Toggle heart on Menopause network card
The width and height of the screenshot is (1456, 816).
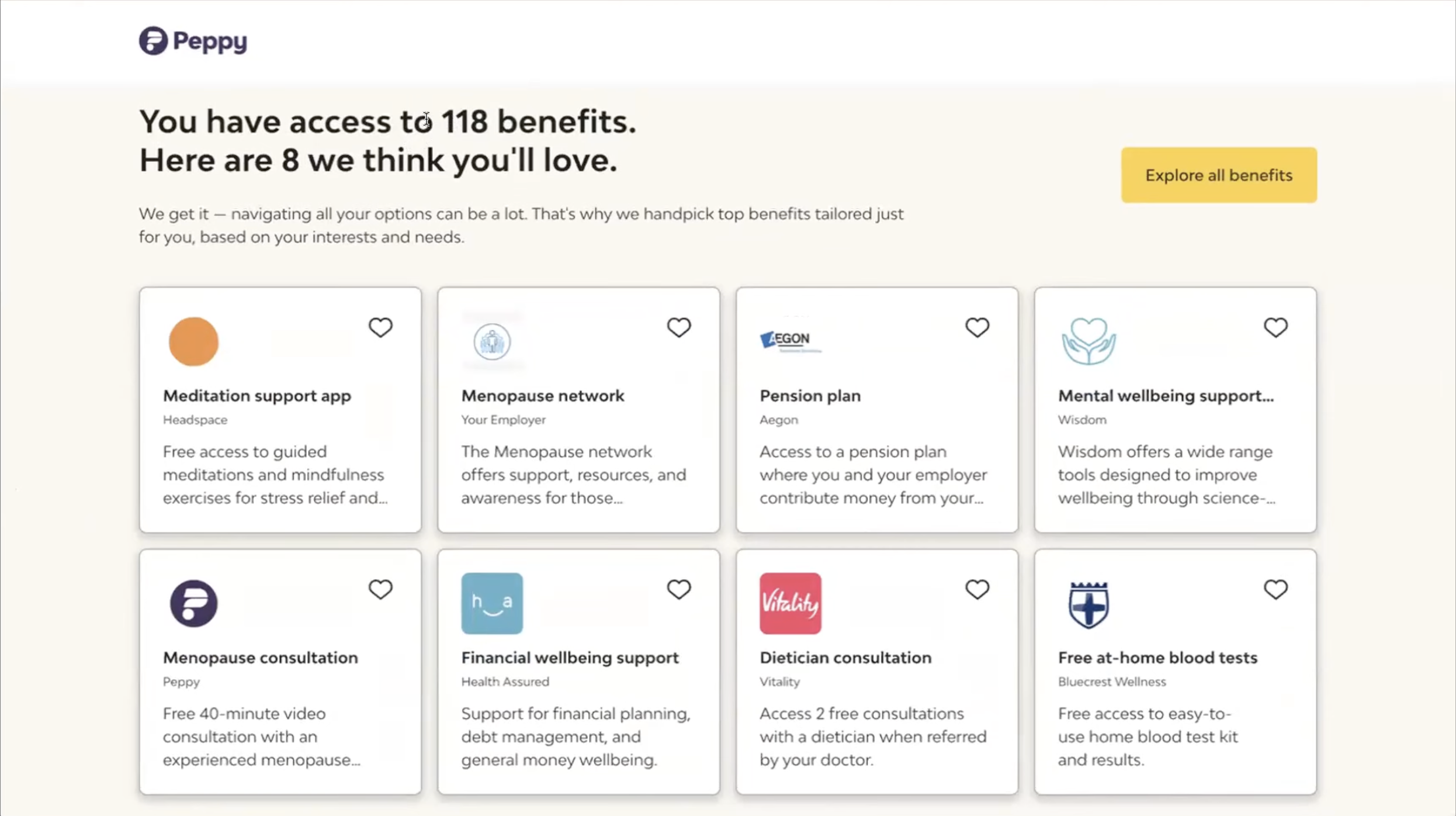pyautogui.click(x=679, y=327)
